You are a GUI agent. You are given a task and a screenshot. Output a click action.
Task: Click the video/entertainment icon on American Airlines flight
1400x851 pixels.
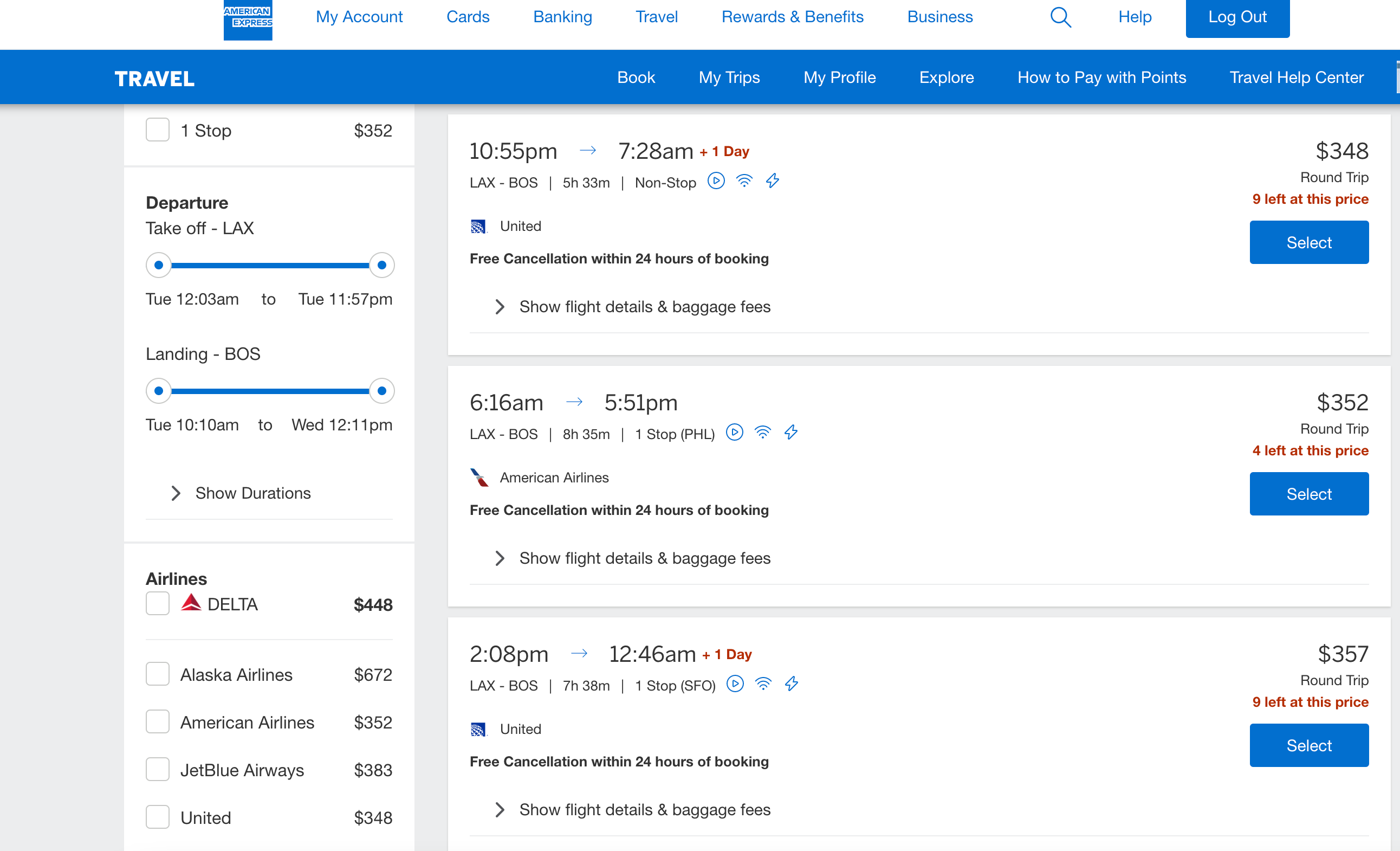(x=735, y=433)
